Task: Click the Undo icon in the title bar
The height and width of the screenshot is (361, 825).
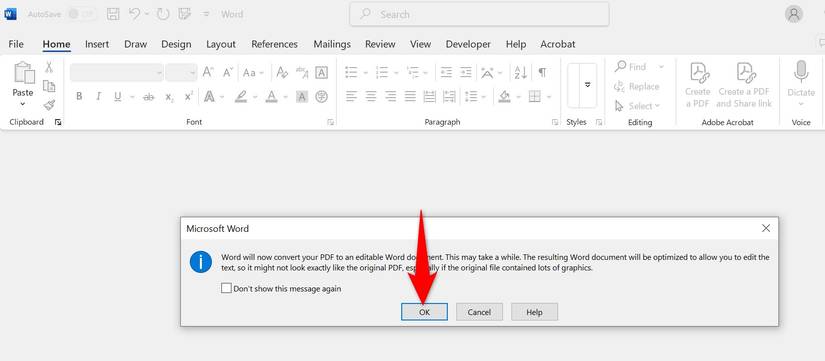Action: click(x=135, y=14)
